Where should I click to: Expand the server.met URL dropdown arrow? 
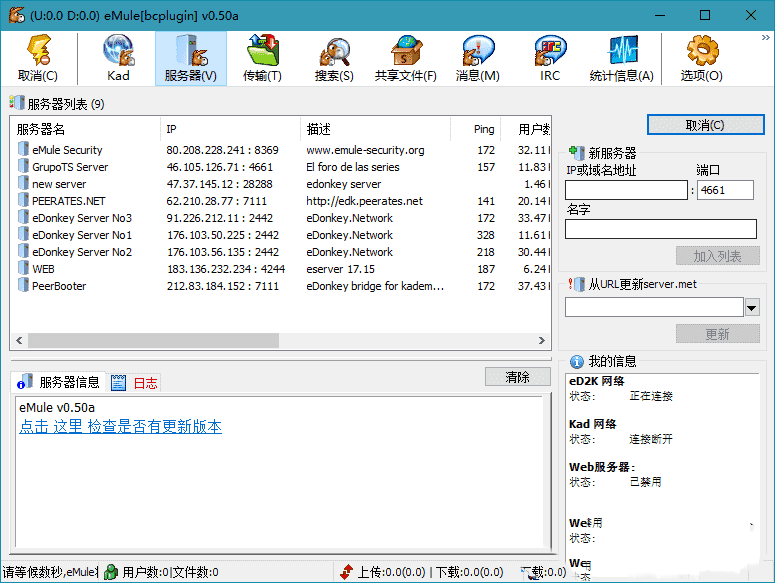pos(752,307)
